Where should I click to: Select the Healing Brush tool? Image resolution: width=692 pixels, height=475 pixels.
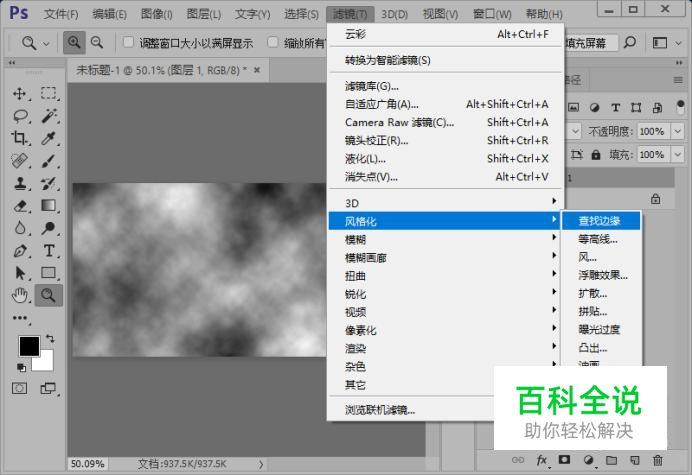[19, 161]
